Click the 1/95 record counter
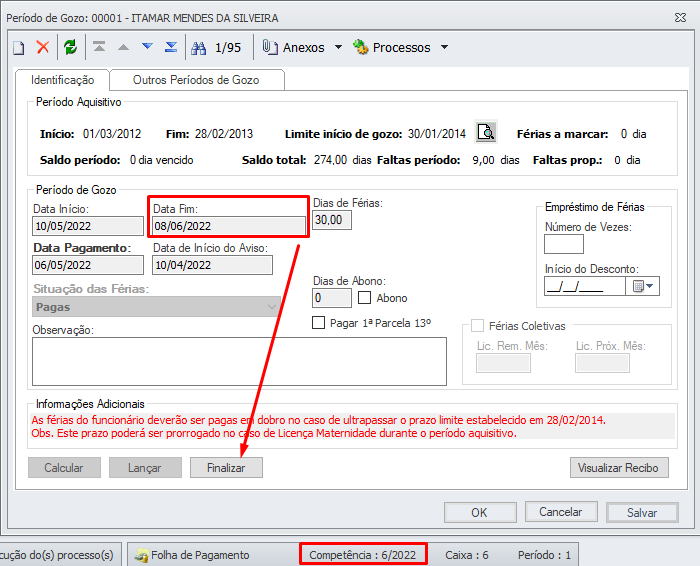This screenshot has height=566, width=700. [228, 48]
